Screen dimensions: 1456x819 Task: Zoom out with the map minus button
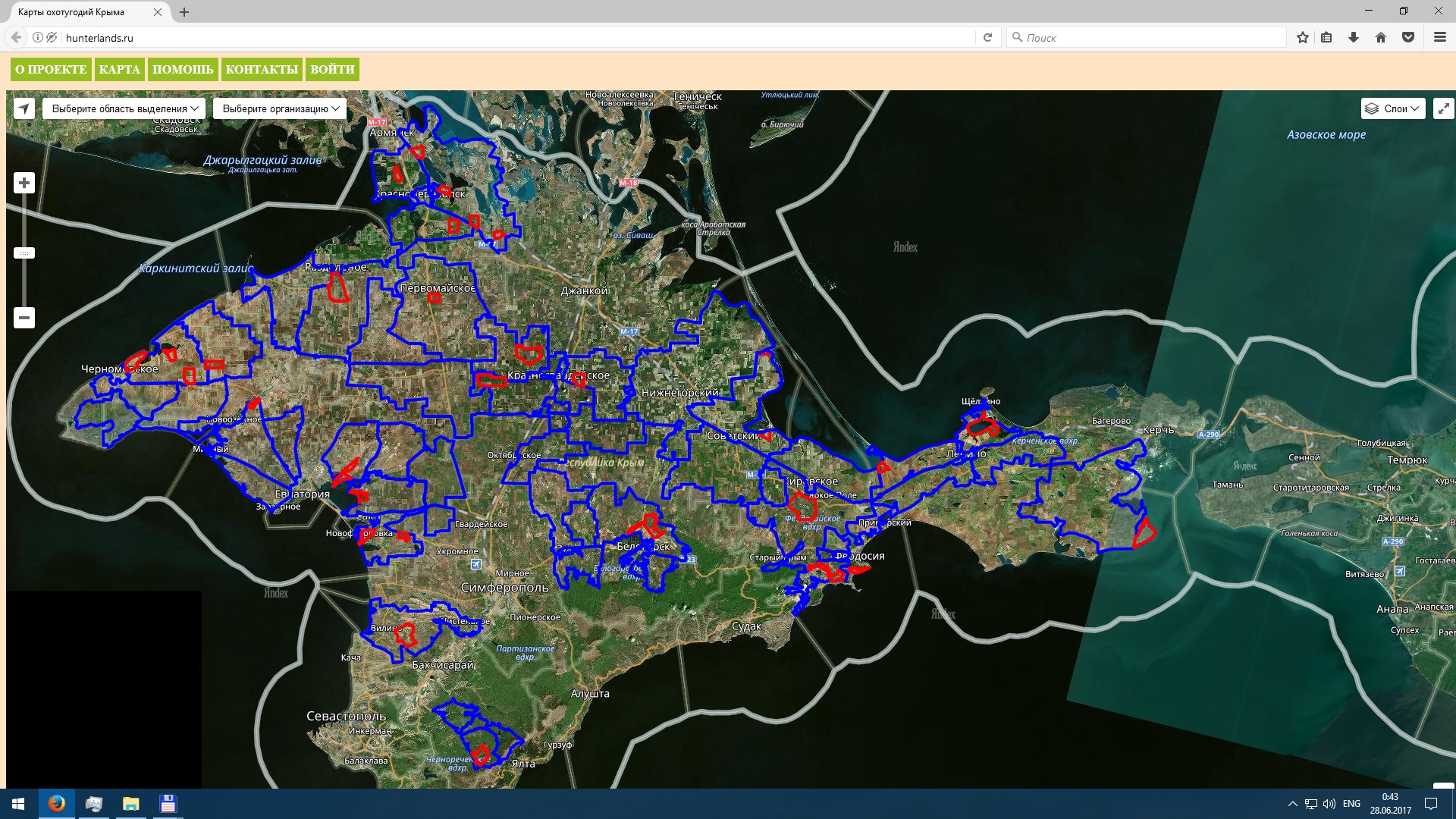(24, 318)
